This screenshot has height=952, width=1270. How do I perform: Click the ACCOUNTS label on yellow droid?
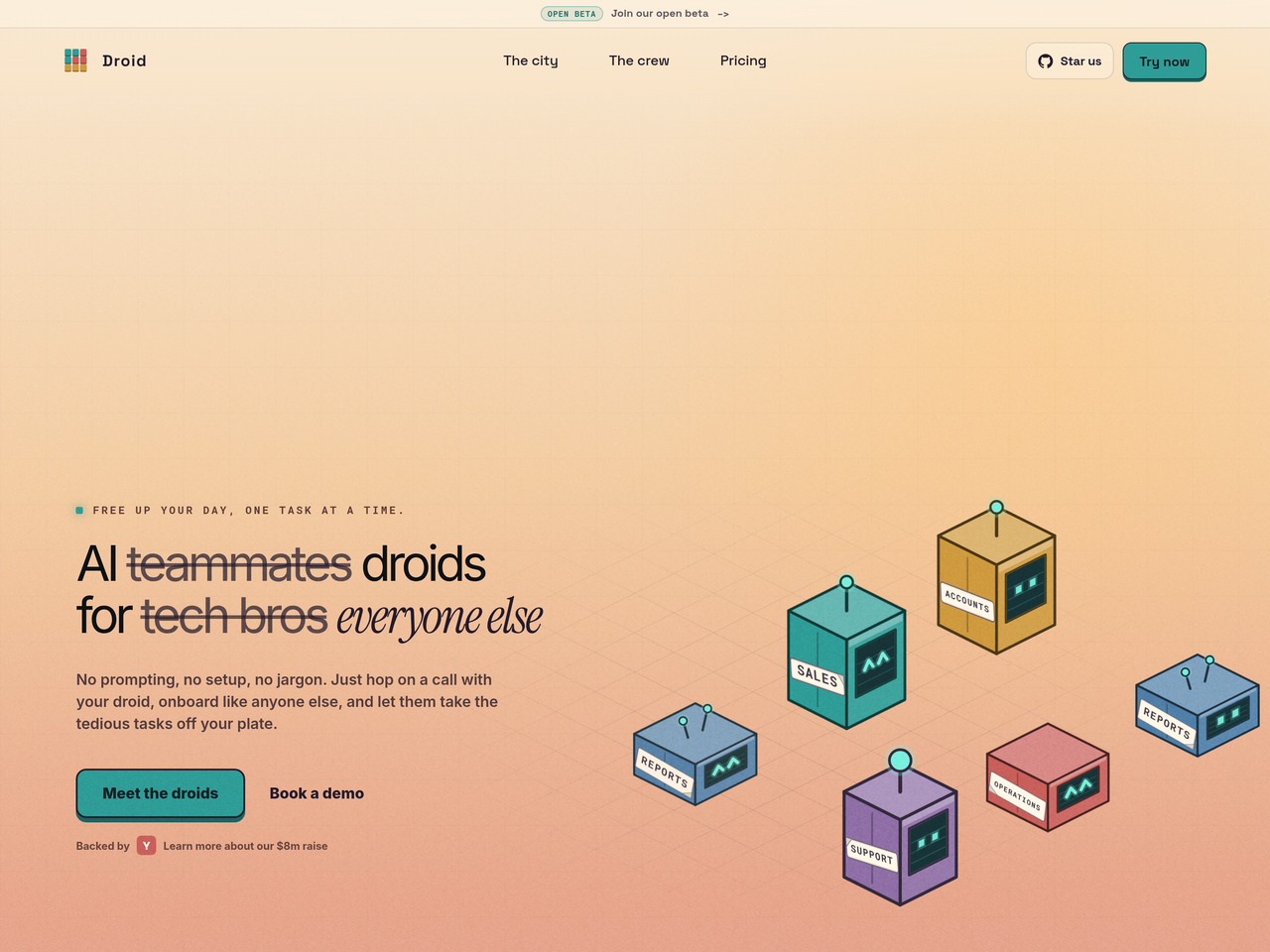967,601
